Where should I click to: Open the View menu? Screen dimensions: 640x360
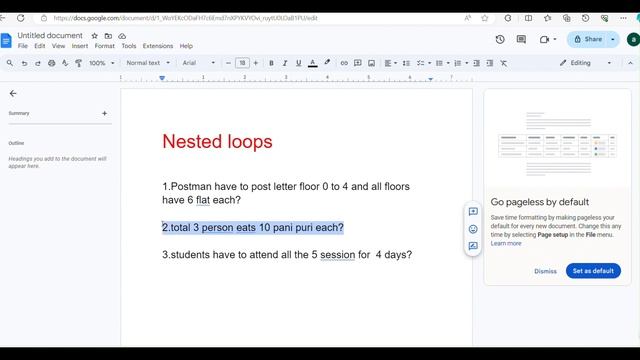(58, 46)
